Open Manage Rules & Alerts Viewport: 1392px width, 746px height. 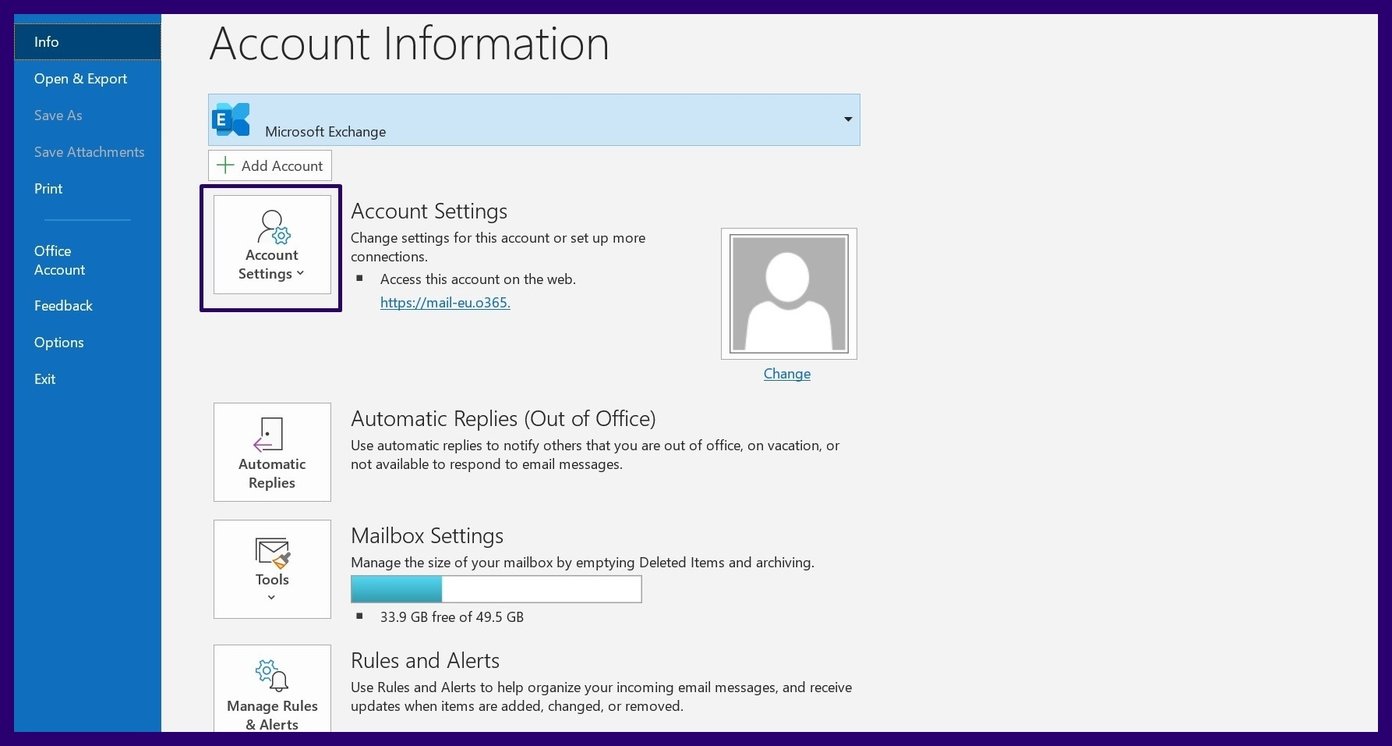tap(272, 688)
